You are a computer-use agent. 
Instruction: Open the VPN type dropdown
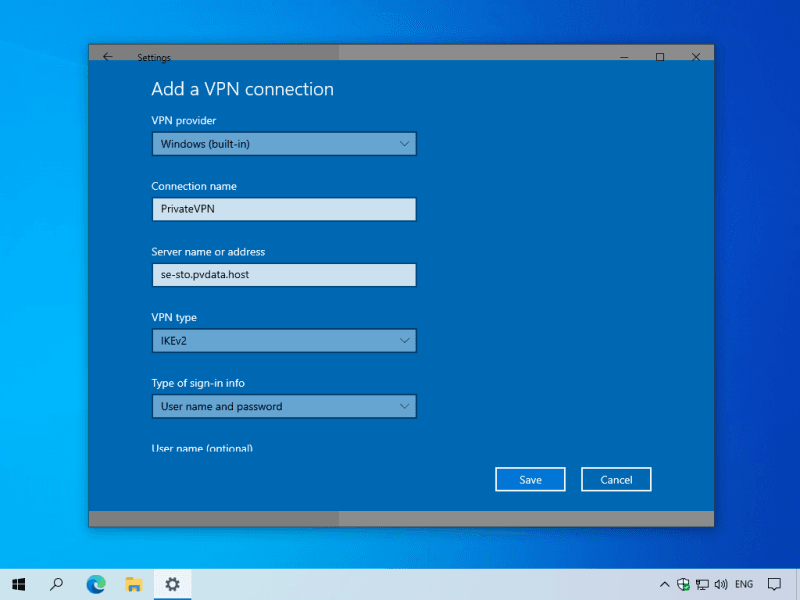283,341
